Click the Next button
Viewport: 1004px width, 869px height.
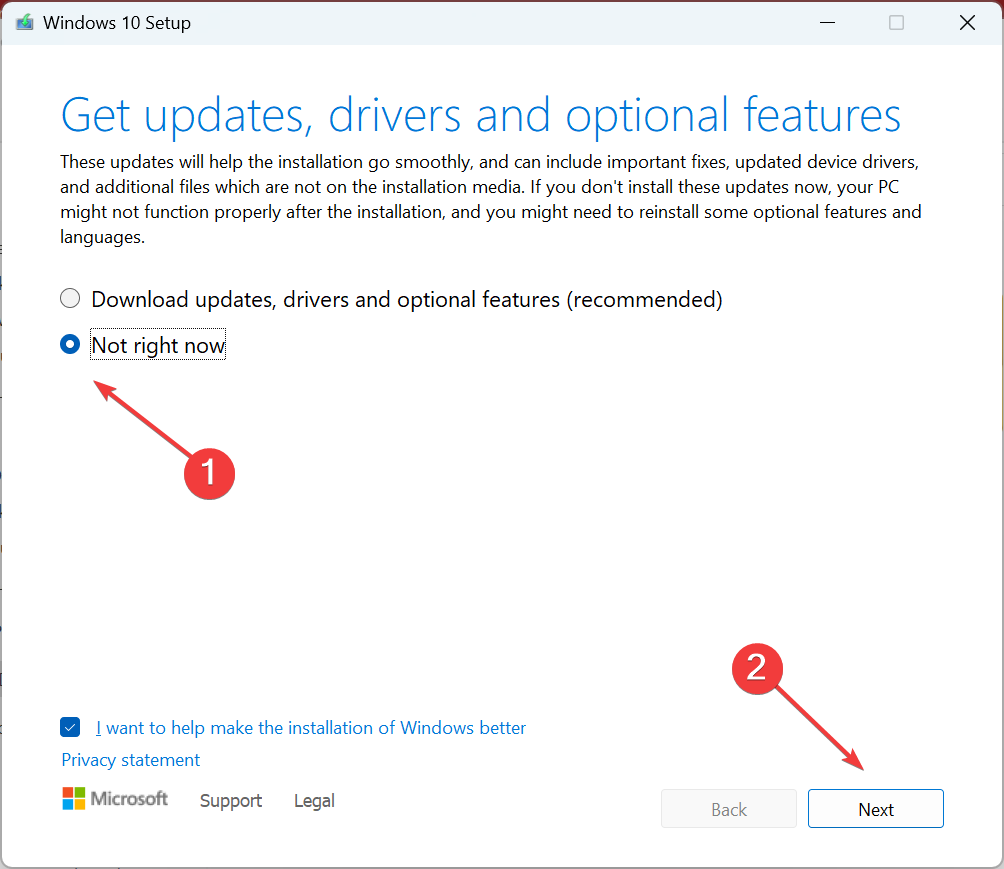875,809
